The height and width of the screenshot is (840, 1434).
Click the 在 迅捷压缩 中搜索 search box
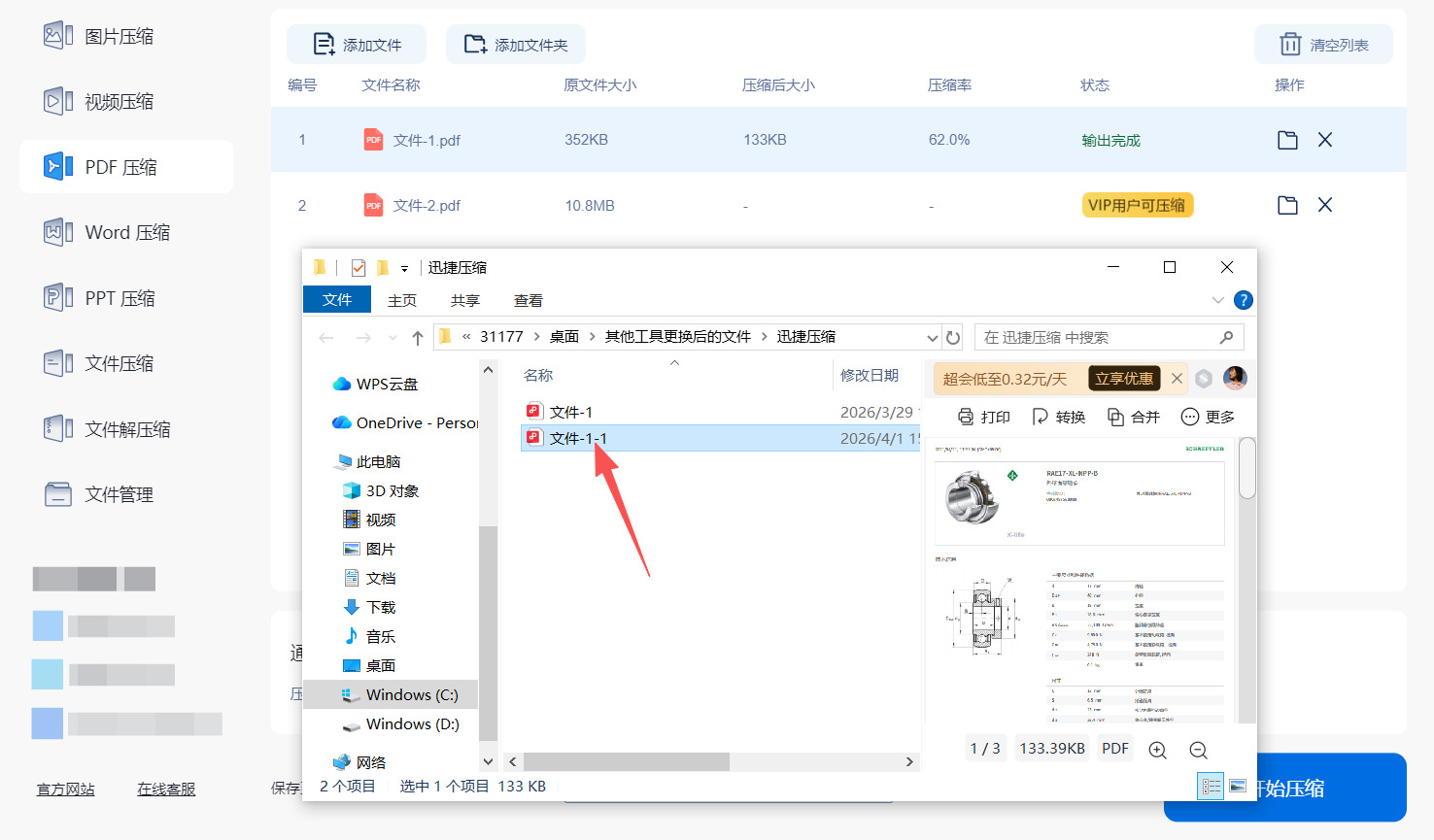click(x=1109, y=337)
